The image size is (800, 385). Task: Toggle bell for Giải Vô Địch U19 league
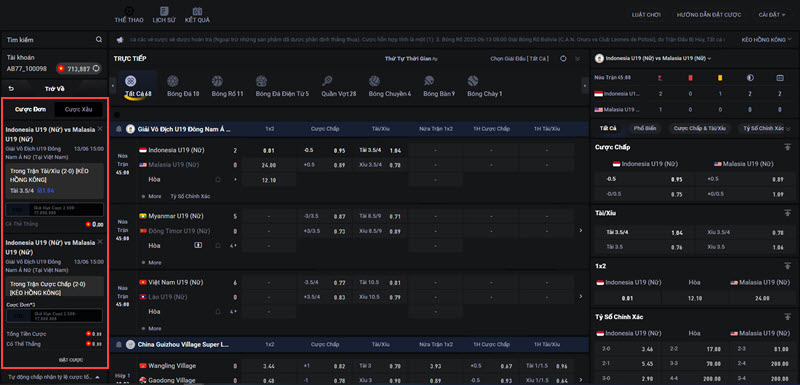click(118, 129)
